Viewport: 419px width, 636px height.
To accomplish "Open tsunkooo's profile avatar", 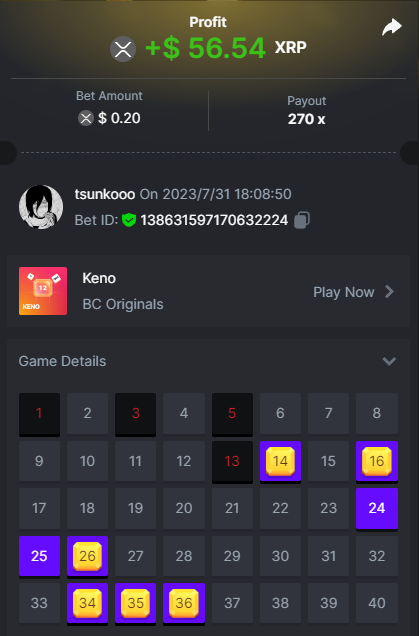I will [41, 207].
